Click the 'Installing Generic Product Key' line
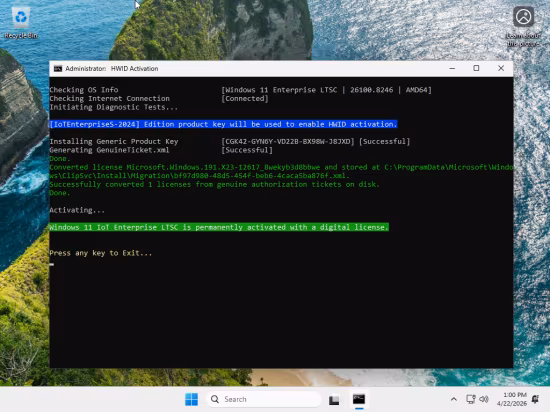Image resolution: width=550 pixels, height=412 pixels. (114, 141)
